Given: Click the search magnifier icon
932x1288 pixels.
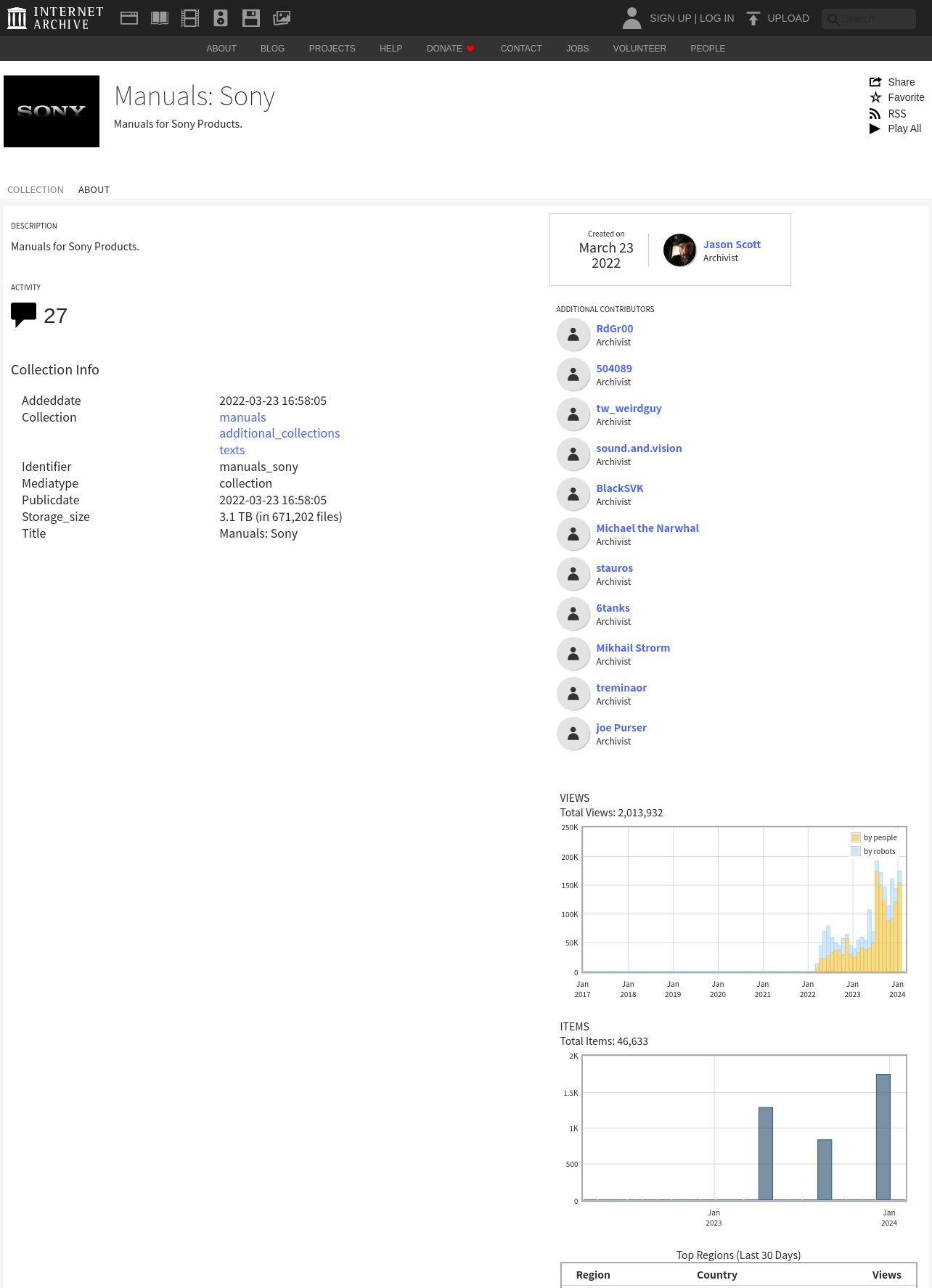Looking at the screenshot, I should (833, 20).
